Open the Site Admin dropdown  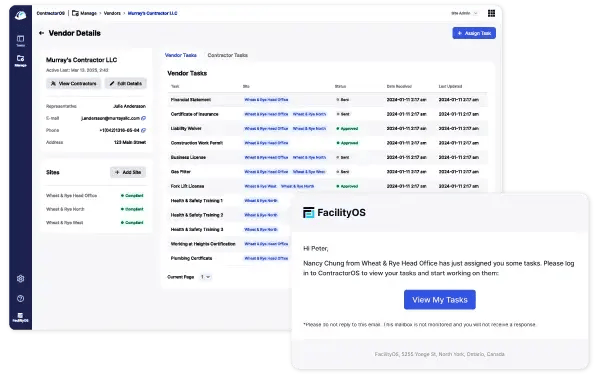[x=464, y=13]
